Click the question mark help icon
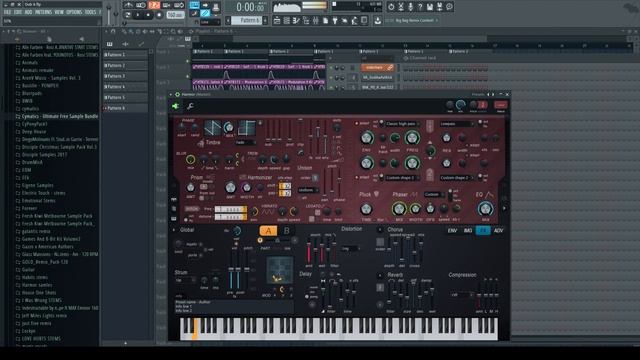Image resolution: width=640 pixels, height=360 pixels. [x=420, y=7]
